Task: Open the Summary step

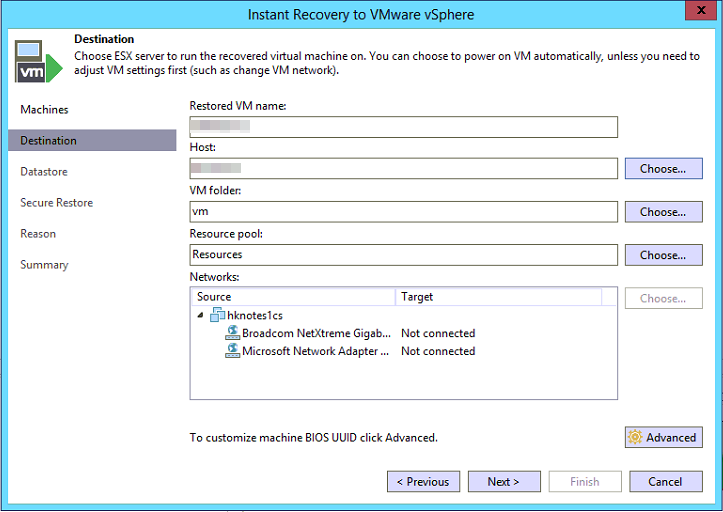Action: [x=44, y=264]
